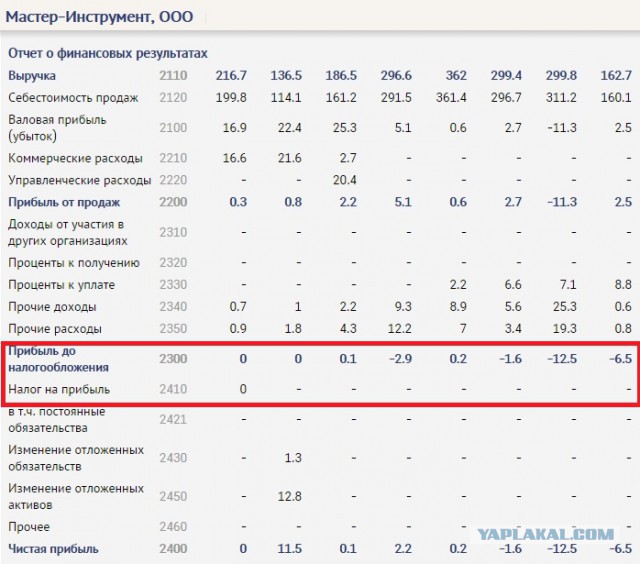Click в т.ч. постоянные обязательства label
640x564 pixels.
point(57,420)
